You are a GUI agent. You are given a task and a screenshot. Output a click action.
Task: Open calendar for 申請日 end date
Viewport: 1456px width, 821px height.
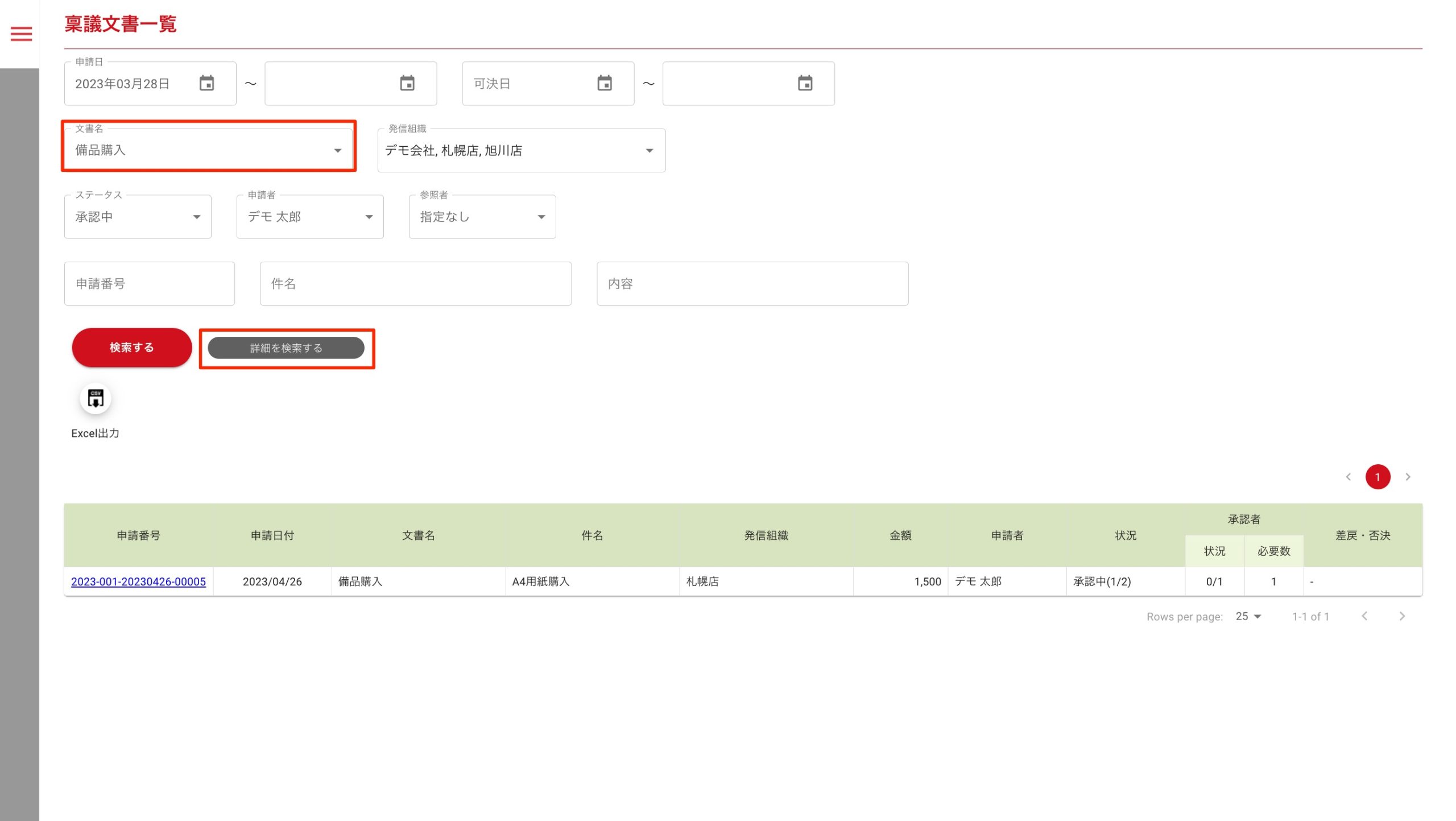click(x=407, y=84)
